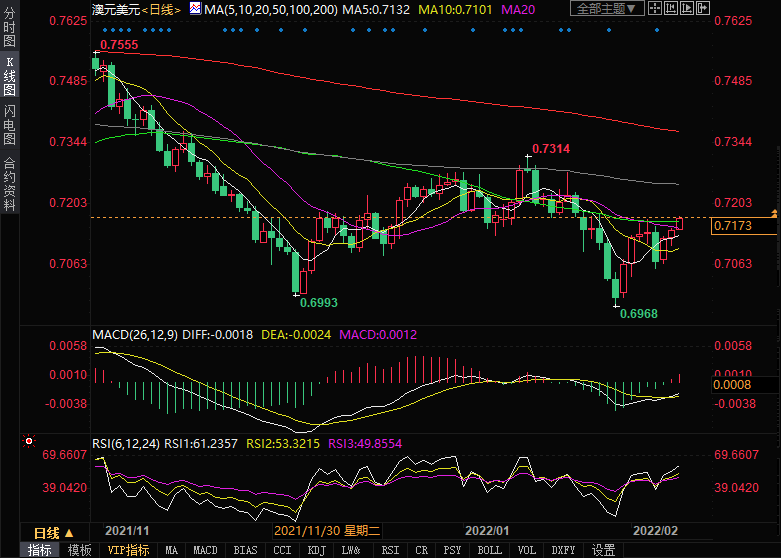Select the 指标 tab at bottom
This screenshot has width=781, height=558.
tap(40, 550)
